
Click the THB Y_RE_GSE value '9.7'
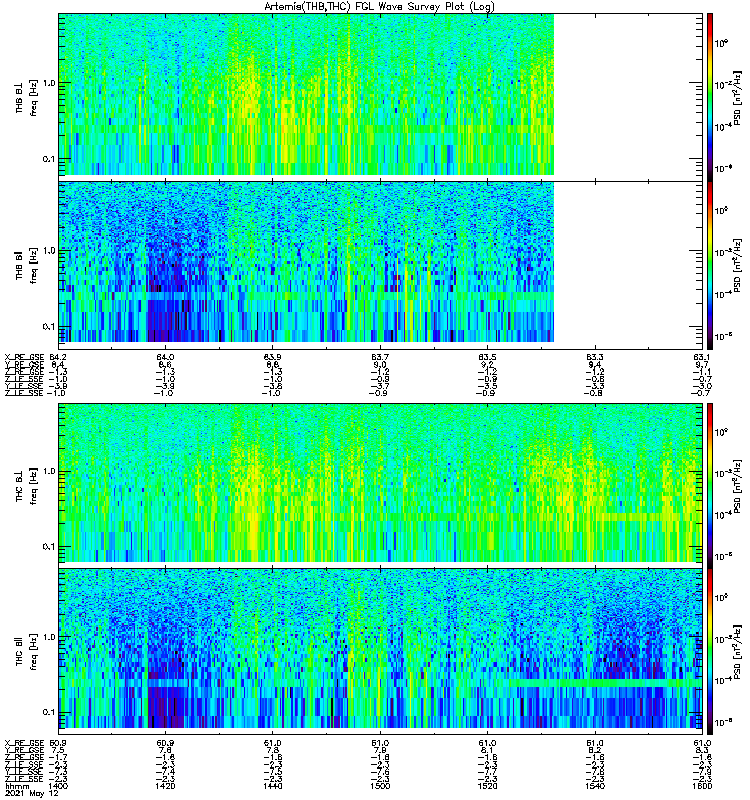tap(703, 364)
